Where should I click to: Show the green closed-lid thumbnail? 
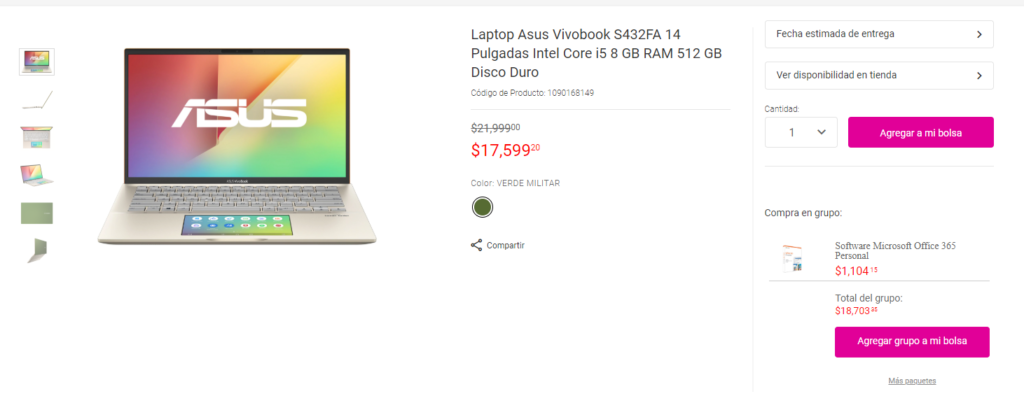(x=37, y=213)
